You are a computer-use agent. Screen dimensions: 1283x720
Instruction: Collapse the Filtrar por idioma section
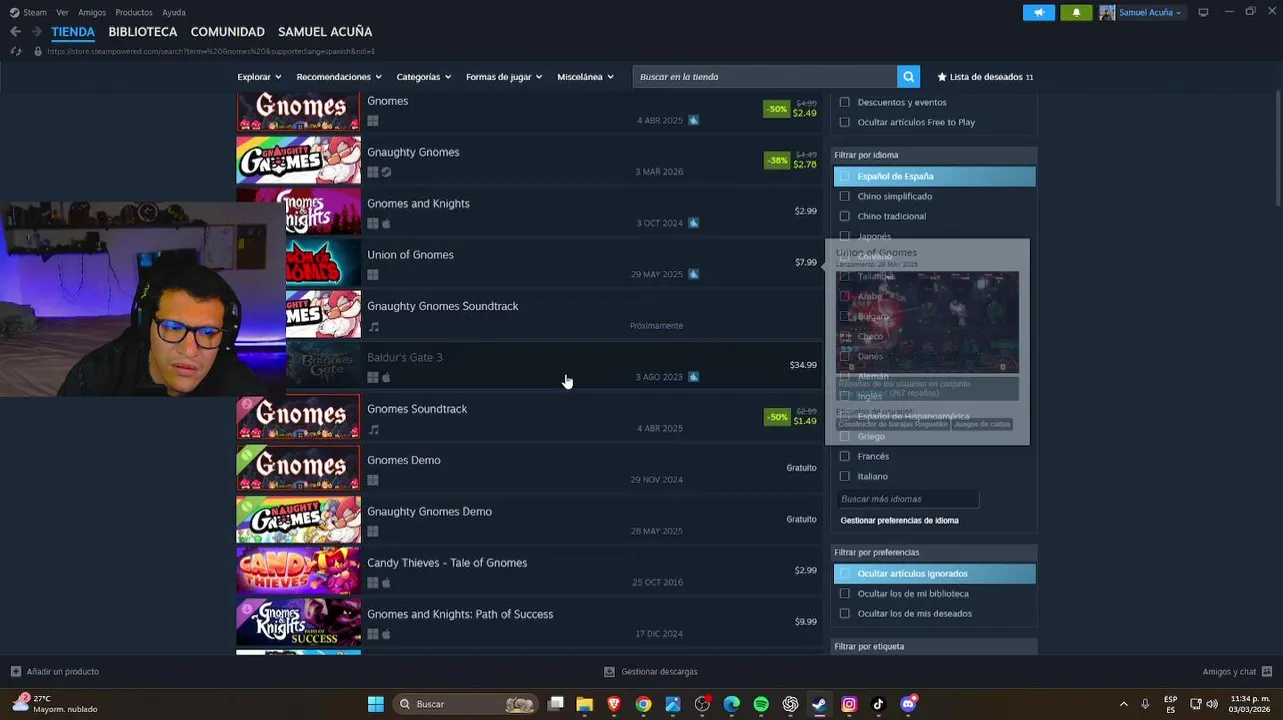935,155
